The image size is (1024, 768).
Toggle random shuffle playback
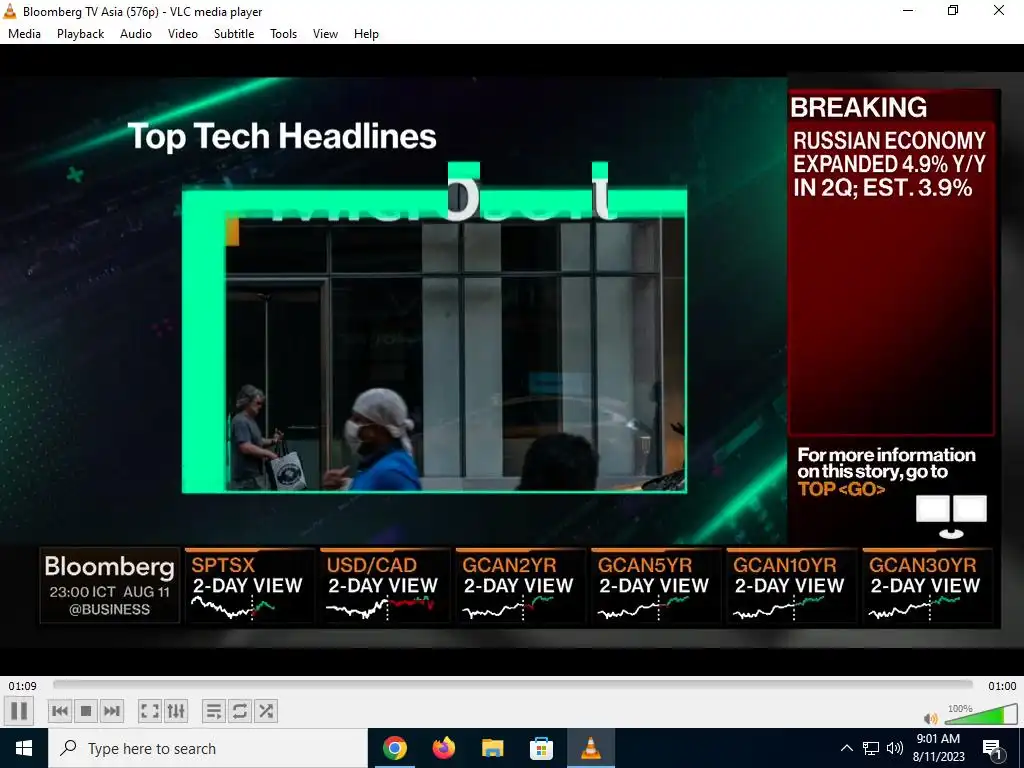coord(266,711)
